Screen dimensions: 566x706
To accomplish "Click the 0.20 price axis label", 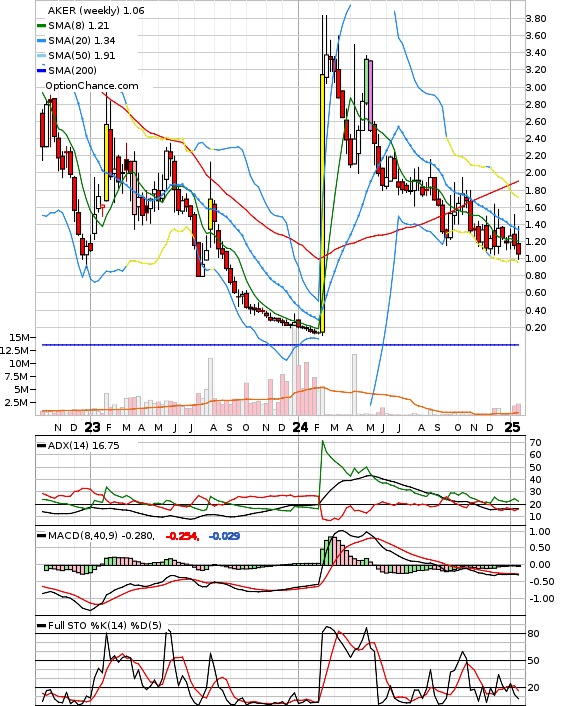I will point(536,328).
